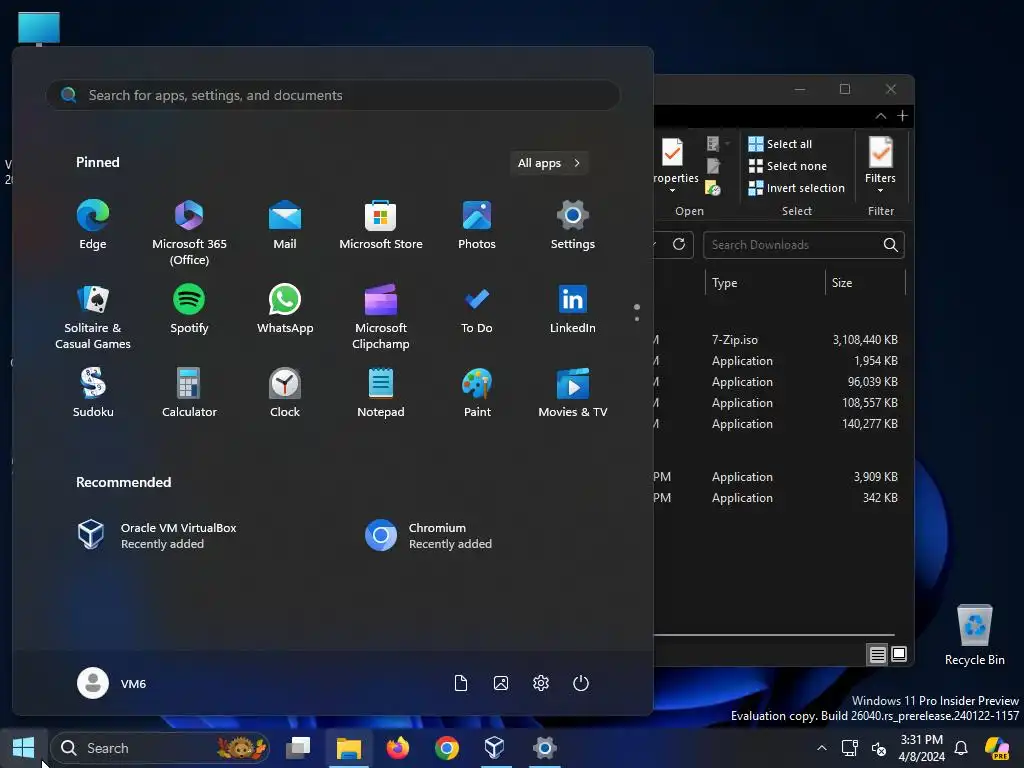The image size is (1024, 768).
Task: Open the VM6 user account menu
Action: (112, 683)
